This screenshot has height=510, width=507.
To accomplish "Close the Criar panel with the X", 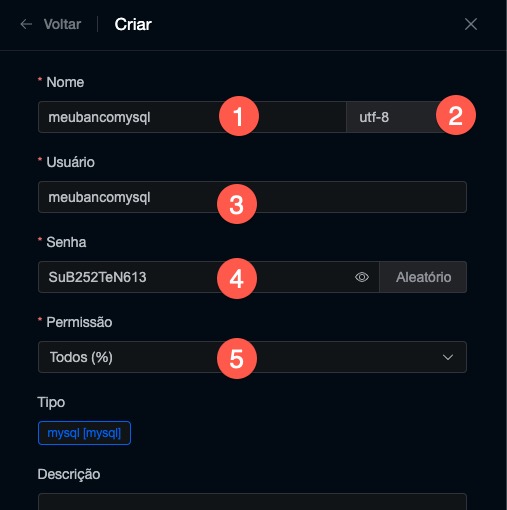I will [x=471, y=24].
